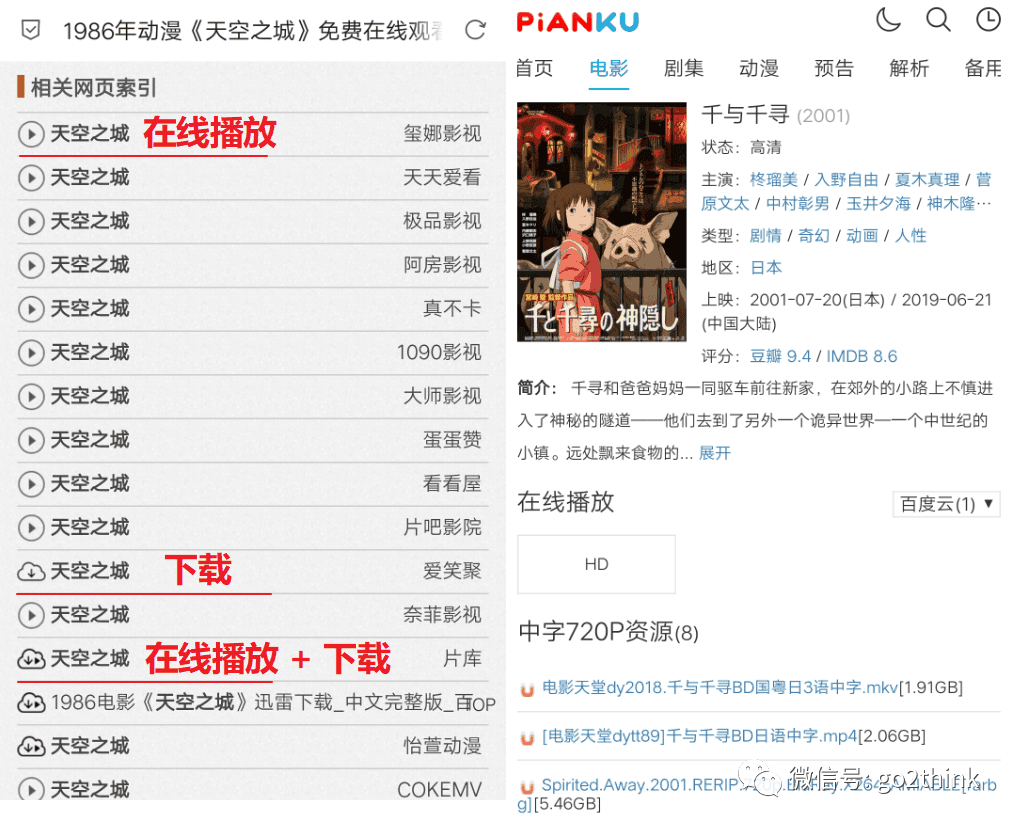Open the 预告 tab
This screenshot has width=1012, height=826.
[834, 68]
